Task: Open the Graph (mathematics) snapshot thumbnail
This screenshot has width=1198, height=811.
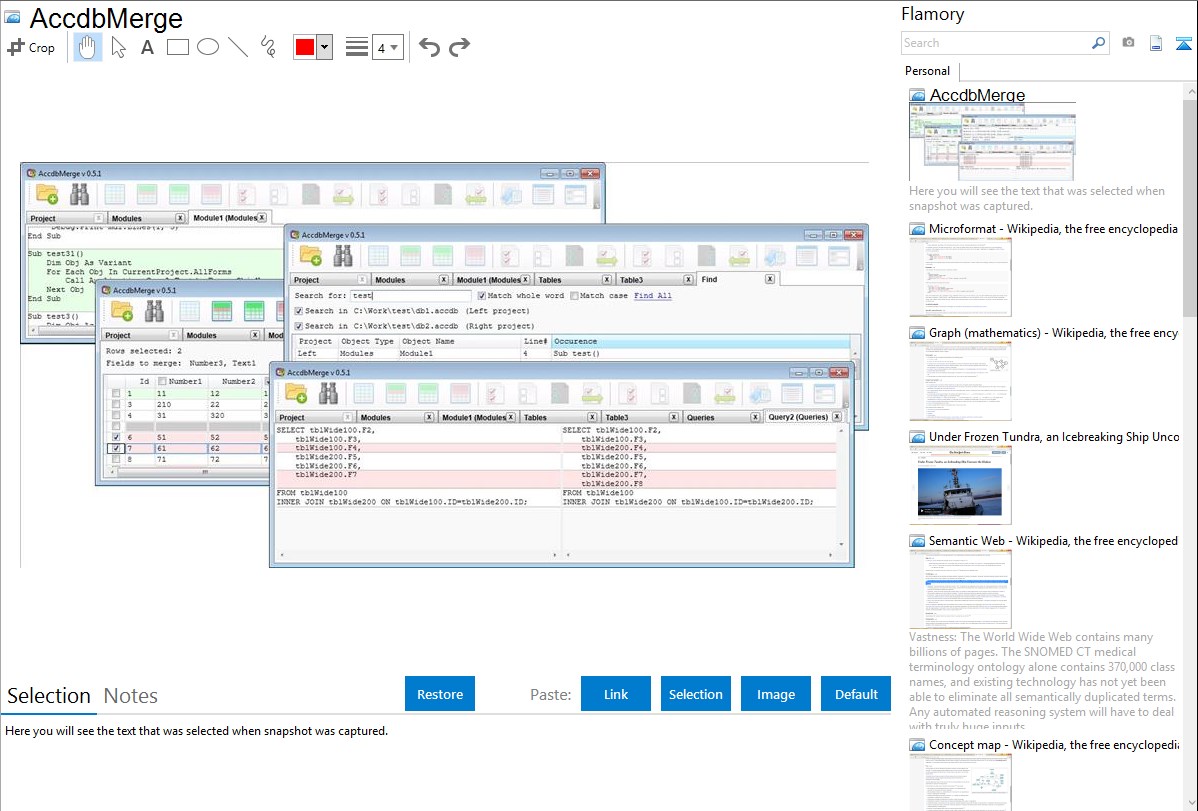Action: pos(960,381)
